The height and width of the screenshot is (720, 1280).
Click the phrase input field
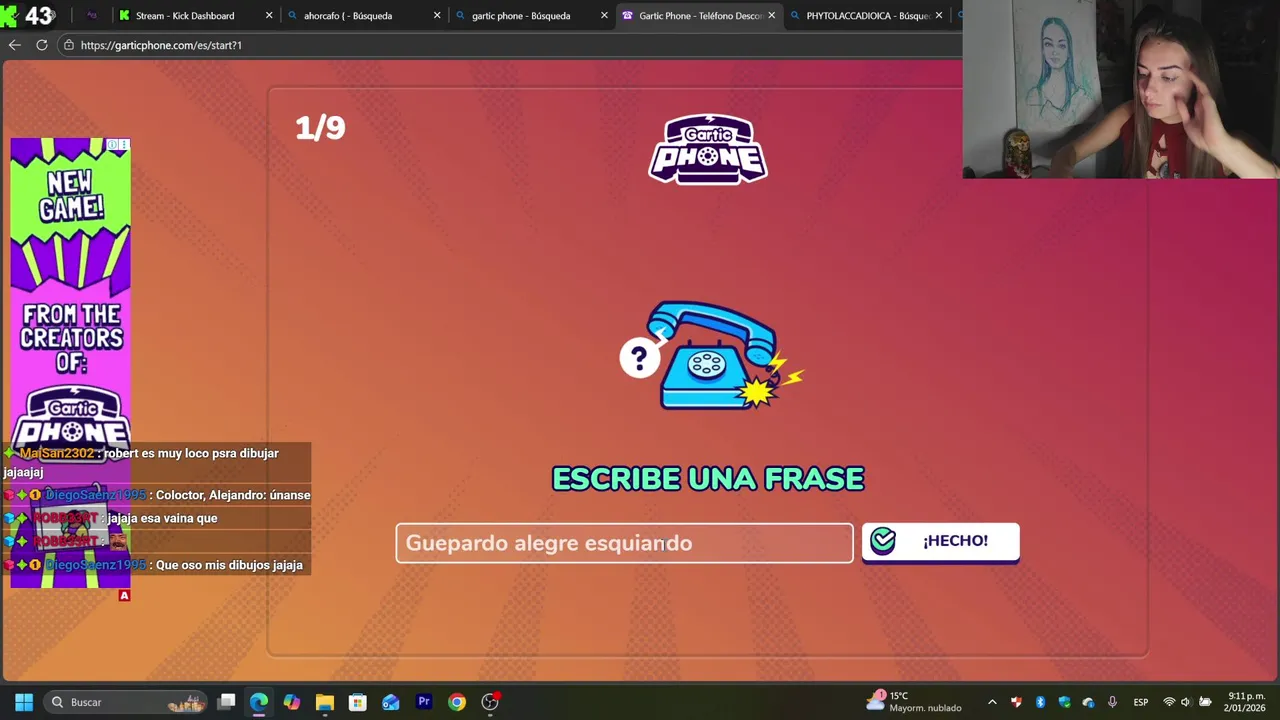click(x=624, y=543)
